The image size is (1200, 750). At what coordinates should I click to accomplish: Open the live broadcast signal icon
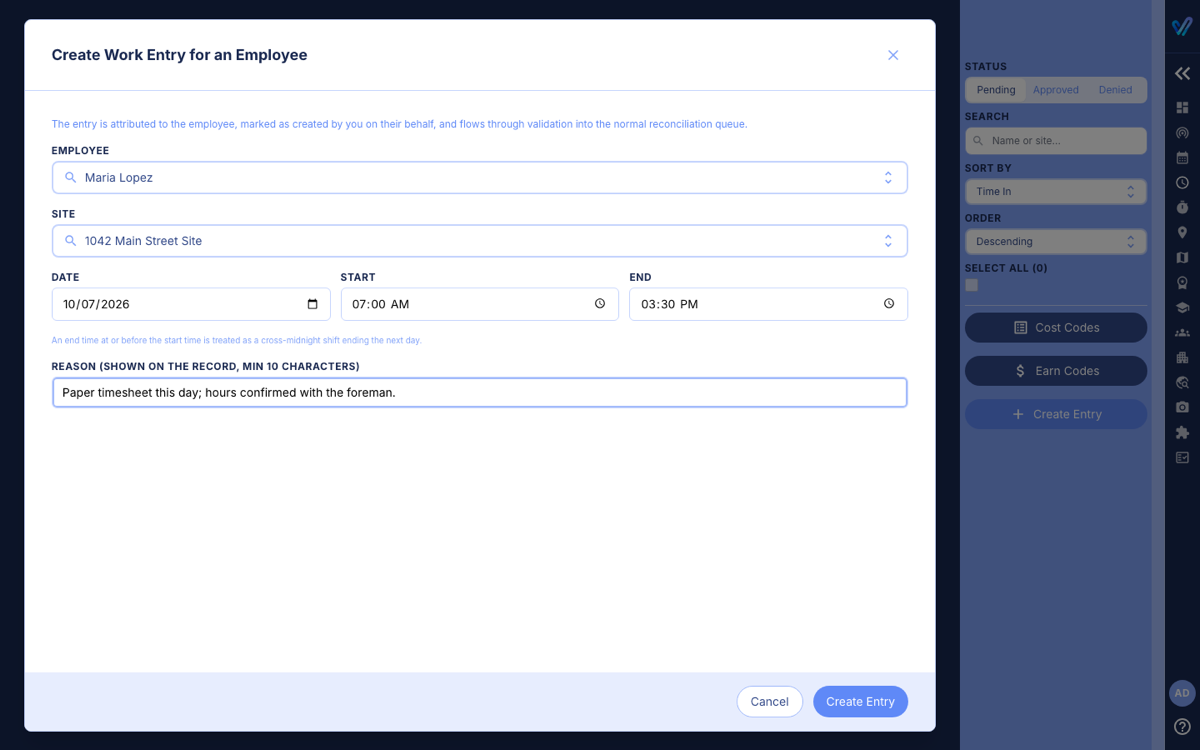(1182, 133)
